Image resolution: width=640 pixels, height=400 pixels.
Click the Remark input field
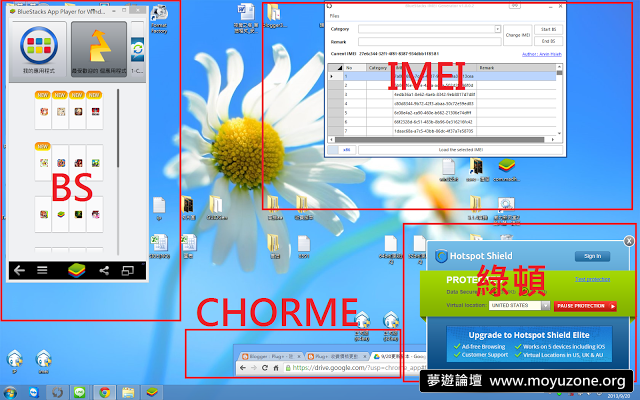click(x=429, y=42)
